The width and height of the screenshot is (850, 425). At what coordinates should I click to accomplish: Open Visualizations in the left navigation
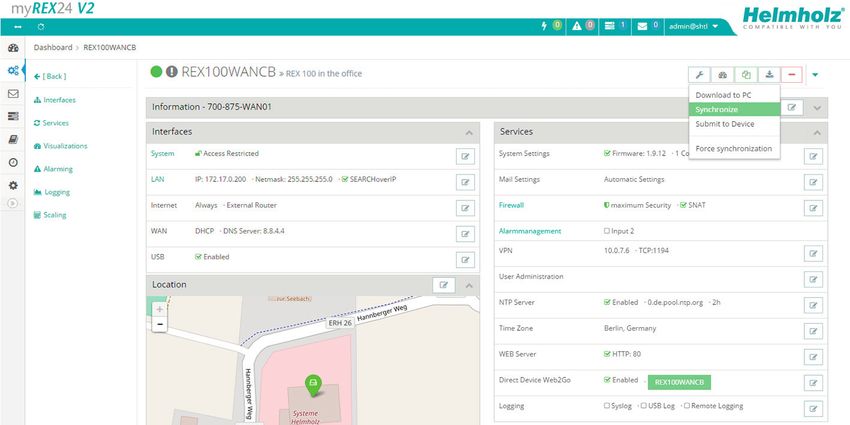tap(60, 146)
